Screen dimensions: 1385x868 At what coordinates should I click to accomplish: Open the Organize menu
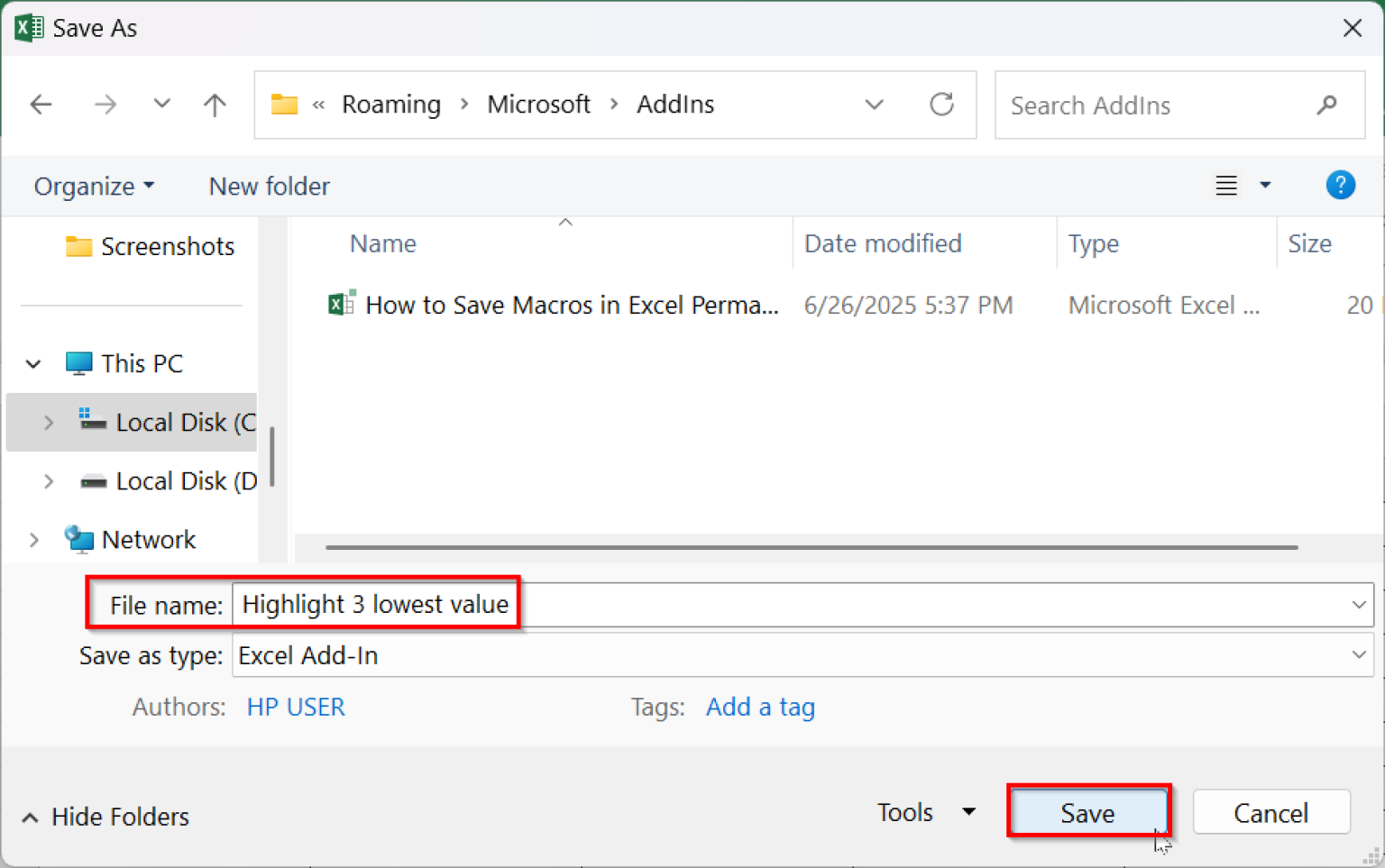[94, 187]
